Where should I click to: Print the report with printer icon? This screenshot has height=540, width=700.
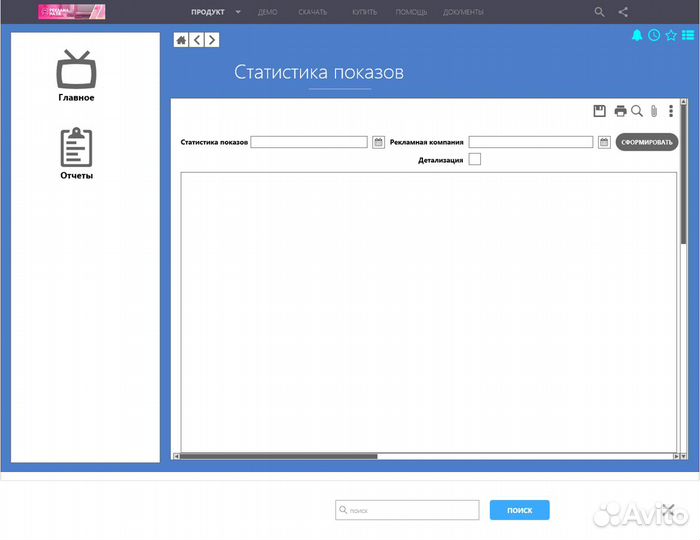coord(620,111)
